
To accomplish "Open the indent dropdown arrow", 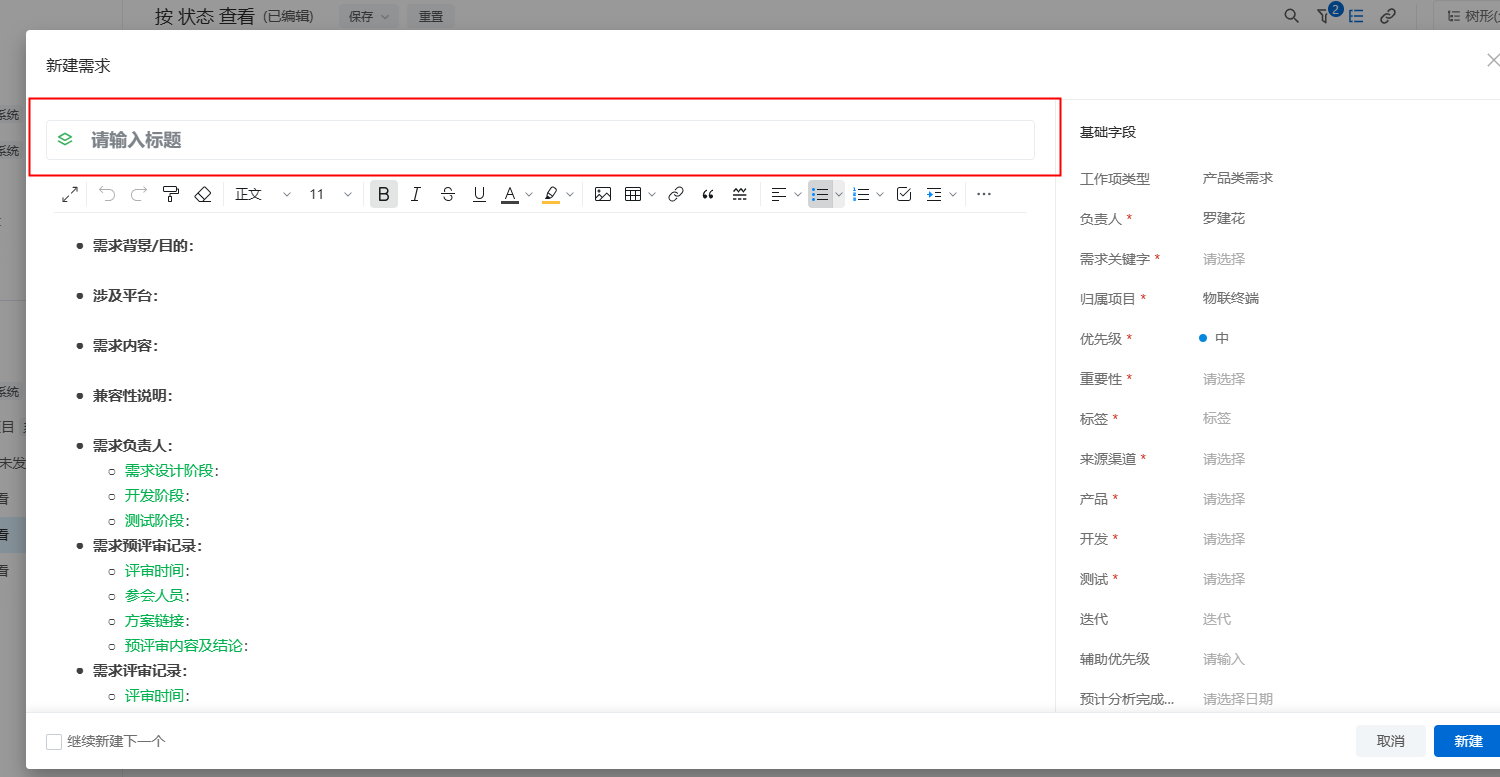I will click(953, 194).
